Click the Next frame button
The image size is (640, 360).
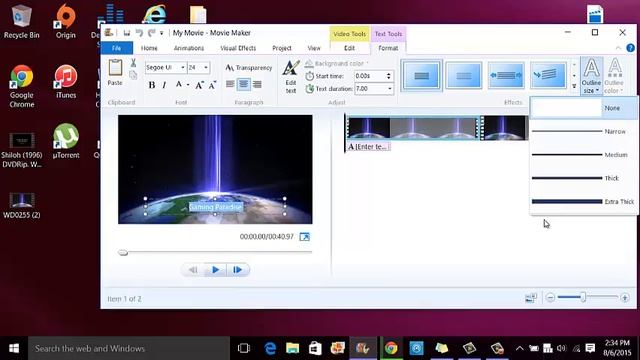(x=238, y=270)
